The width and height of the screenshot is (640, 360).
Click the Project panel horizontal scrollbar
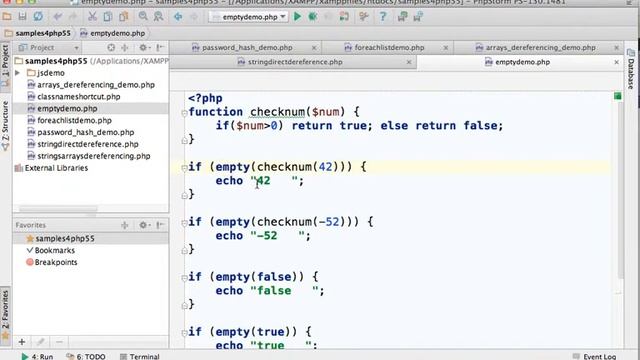58,209
